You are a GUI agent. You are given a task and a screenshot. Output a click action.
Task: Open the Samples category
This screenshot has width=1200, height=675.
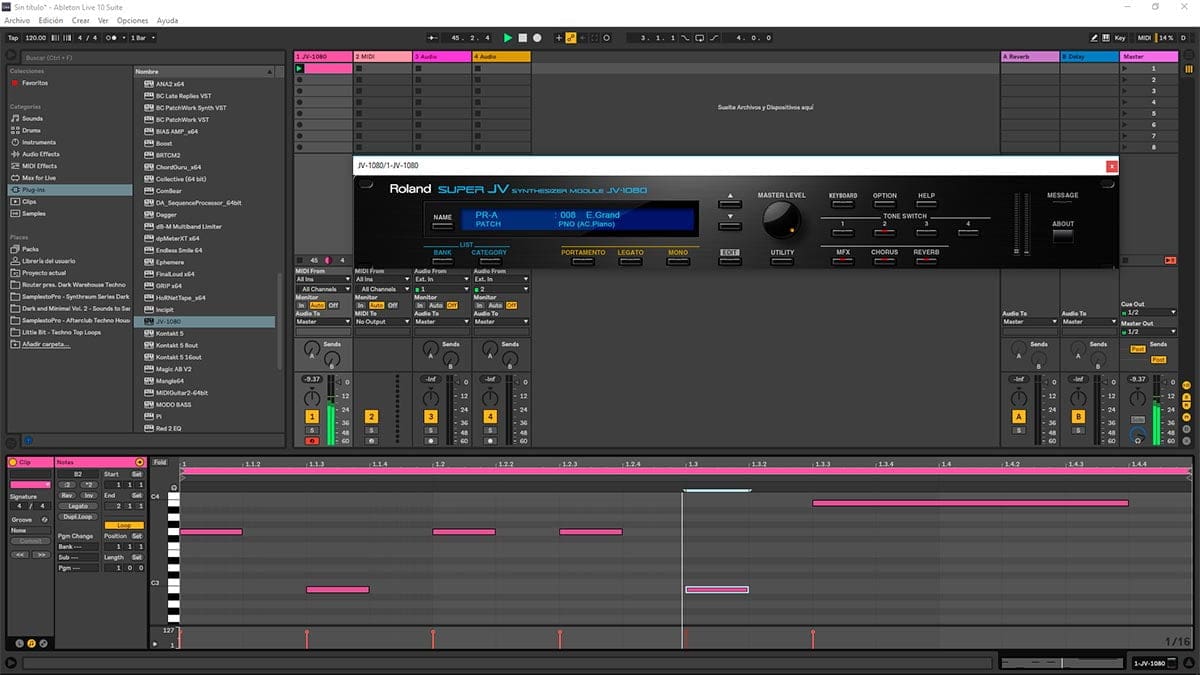(34, 213)
